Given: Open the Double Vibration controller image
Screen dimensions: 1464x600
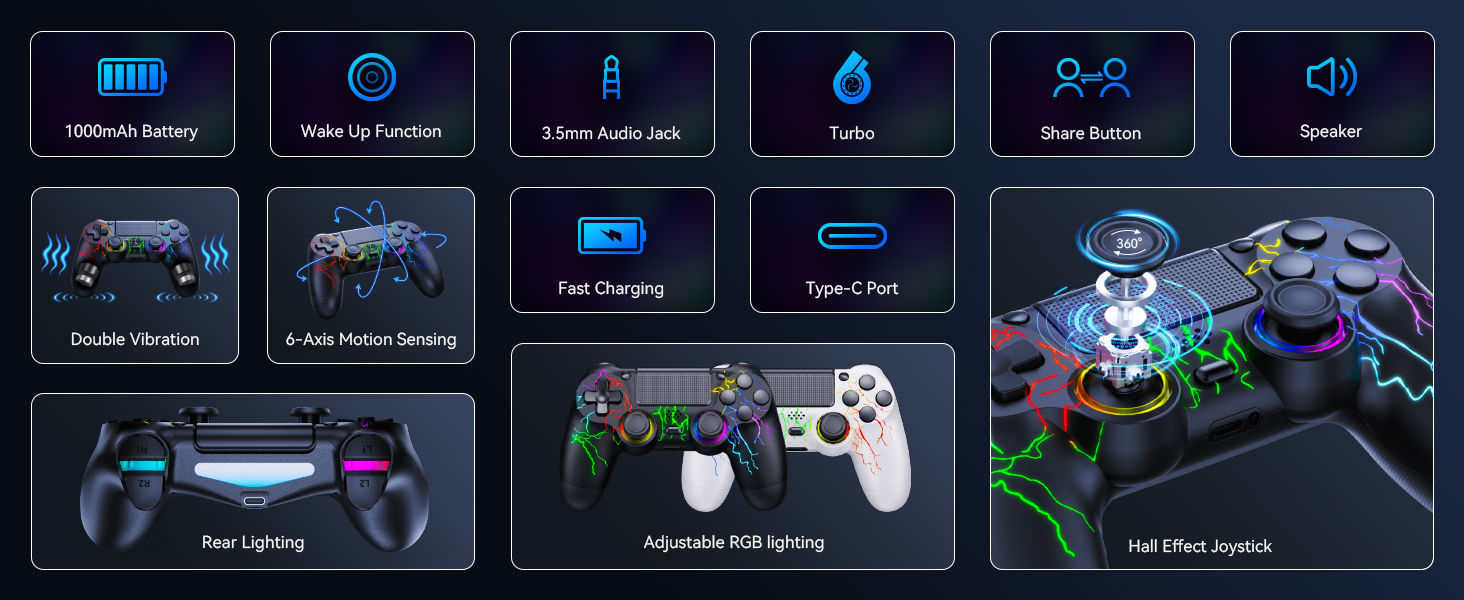Looking at the screenshot, I should coord(135,256).
